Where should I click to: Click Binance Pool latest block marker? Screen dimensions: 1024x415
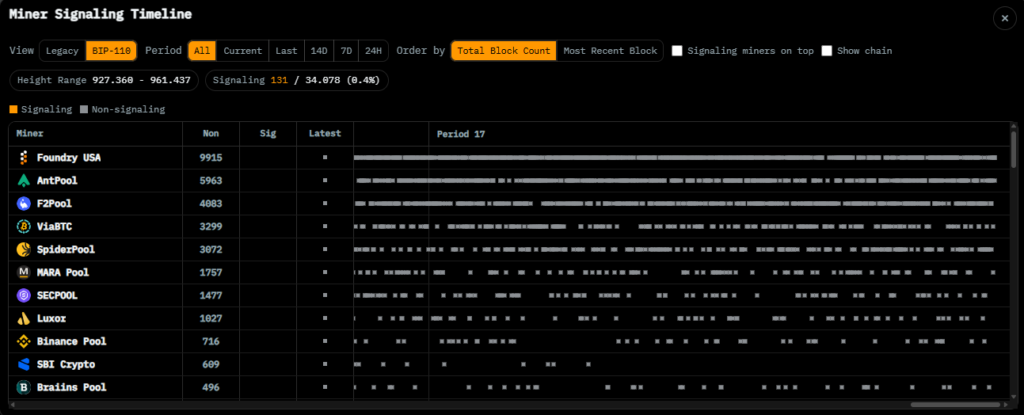point(325,342)
